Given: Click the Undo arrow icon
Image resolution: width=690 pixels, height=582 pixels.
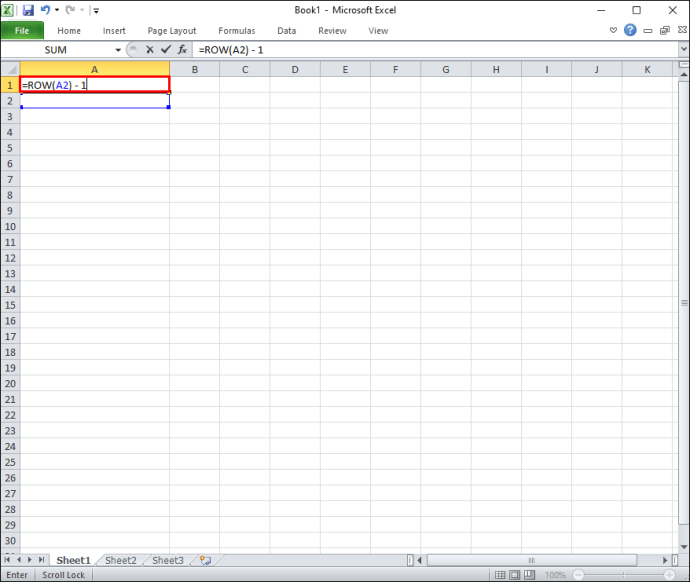Looking at the screenshot, I should [x=45, y=10].
